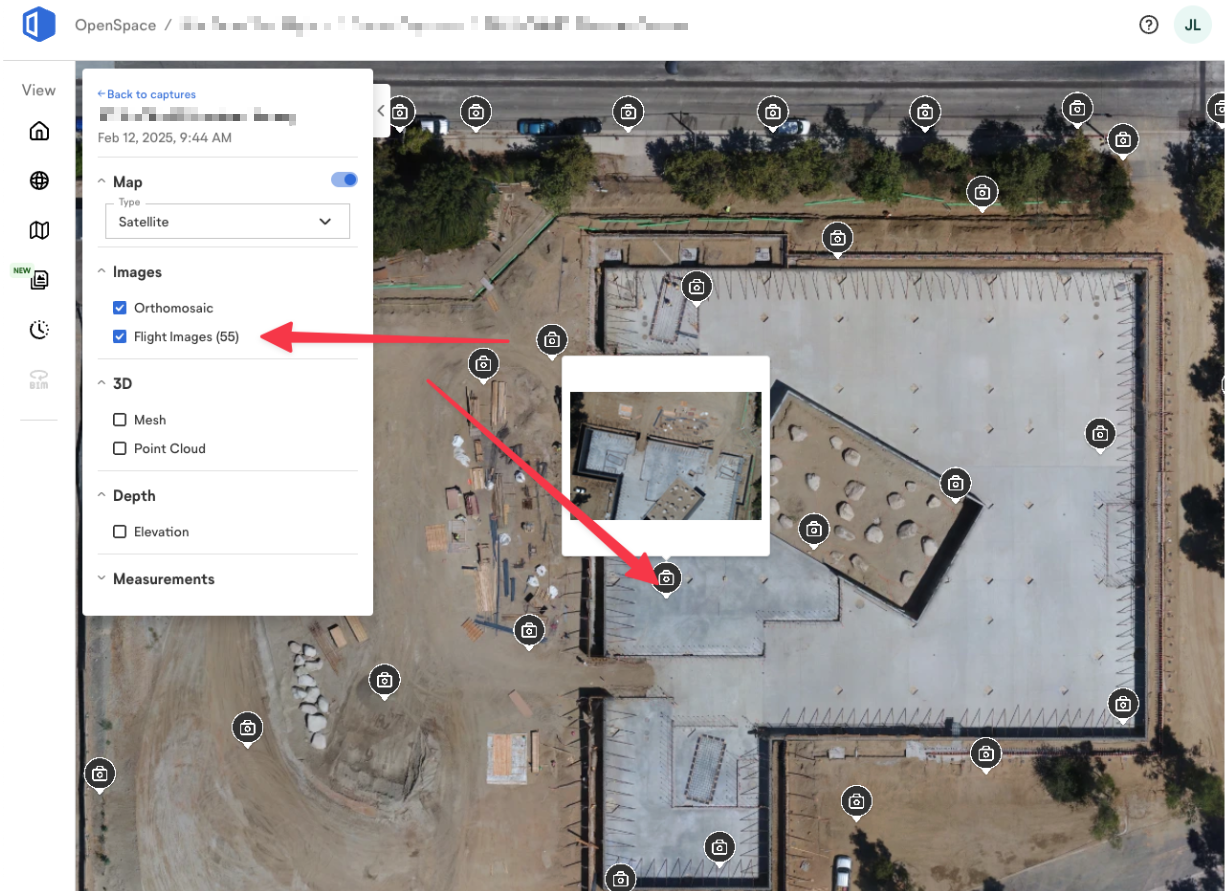This screenshot has width=1226, height=891.
Task: Click the BIM sidebar icon
Action: [38, 379]
